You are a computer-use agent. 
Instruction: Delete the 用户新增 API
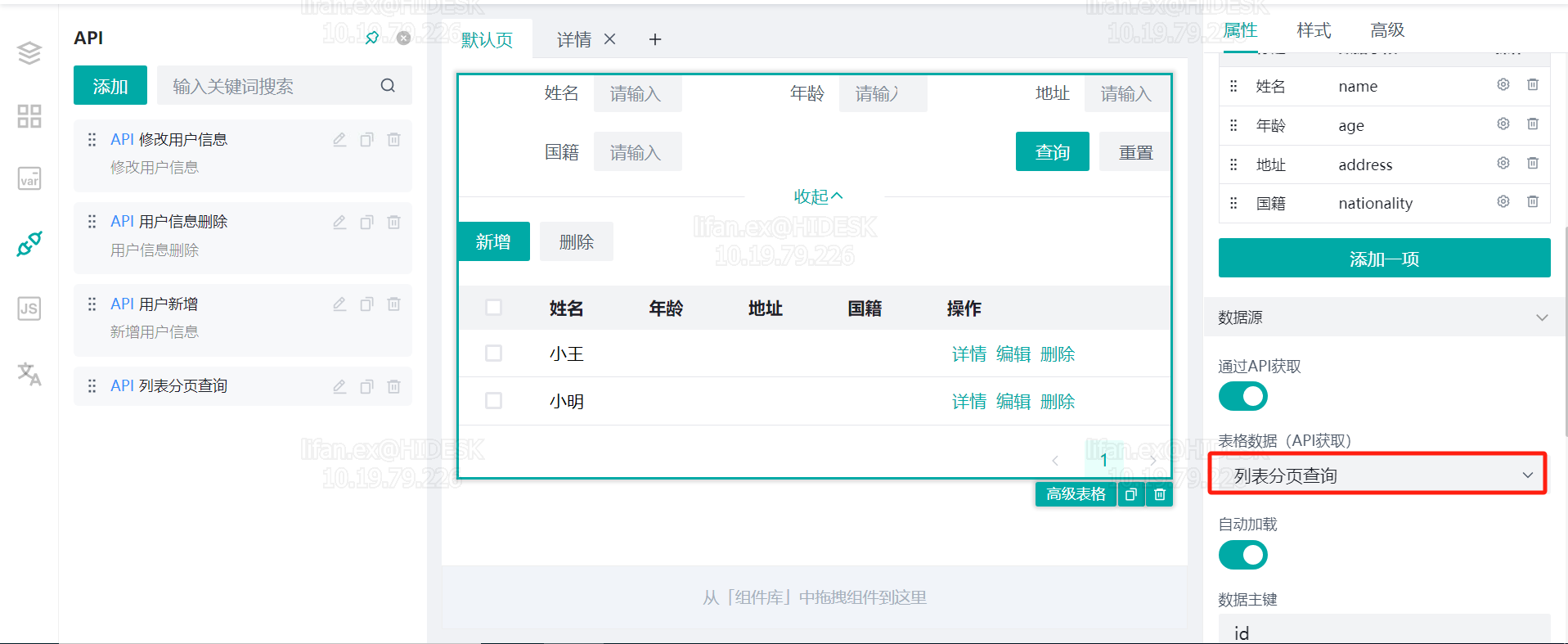click(393, 304)
